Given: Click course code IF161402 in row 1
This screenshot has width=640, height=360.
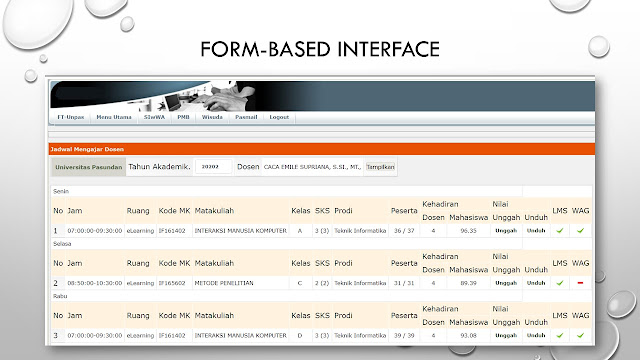Looking at the screenshot, I should point(172,231).
